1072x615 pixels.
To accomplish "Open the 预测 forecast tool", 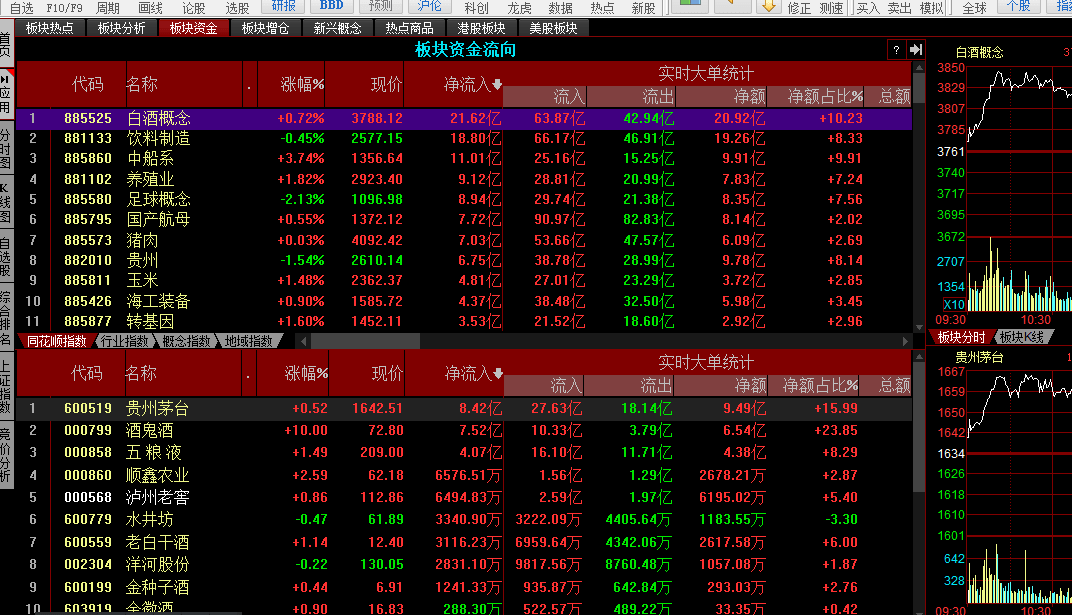I will 380,7.
